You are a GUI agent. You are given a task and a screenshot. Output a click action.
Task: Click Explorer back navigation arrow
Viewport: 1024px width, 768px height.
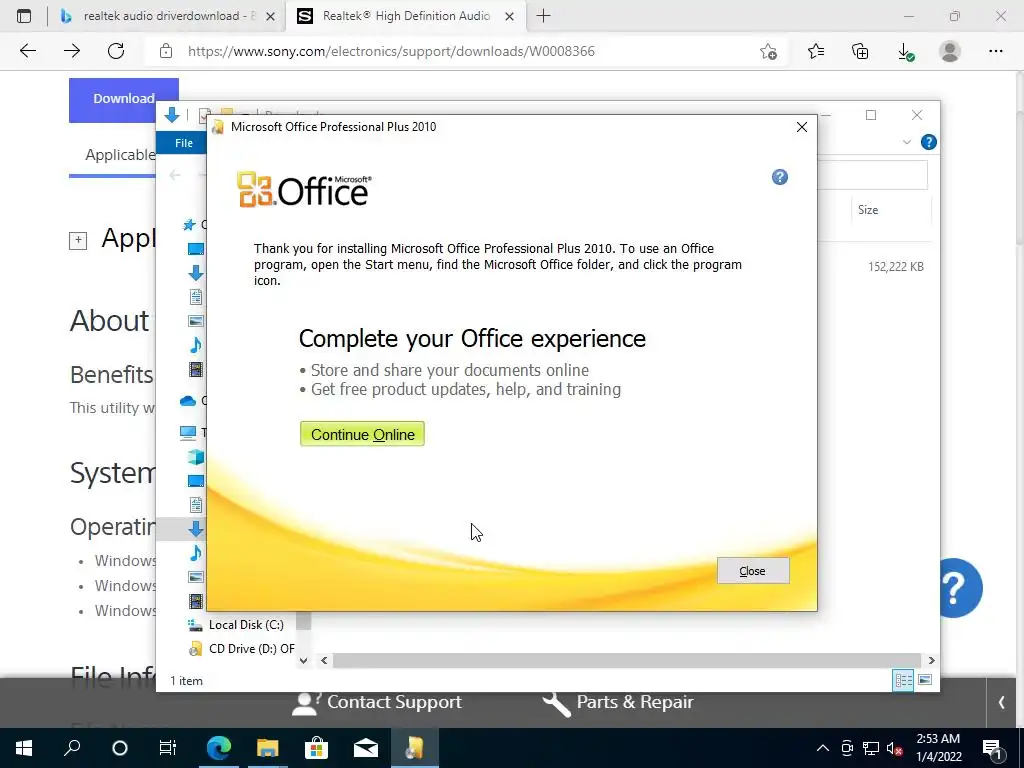coord(174,175)
